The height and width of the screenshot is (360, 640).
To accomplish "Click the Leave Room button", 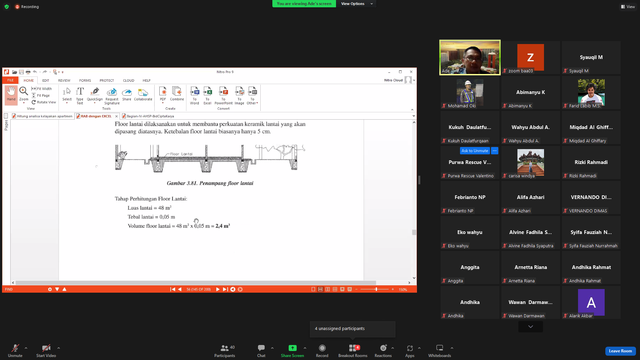I will click(620, 351).
